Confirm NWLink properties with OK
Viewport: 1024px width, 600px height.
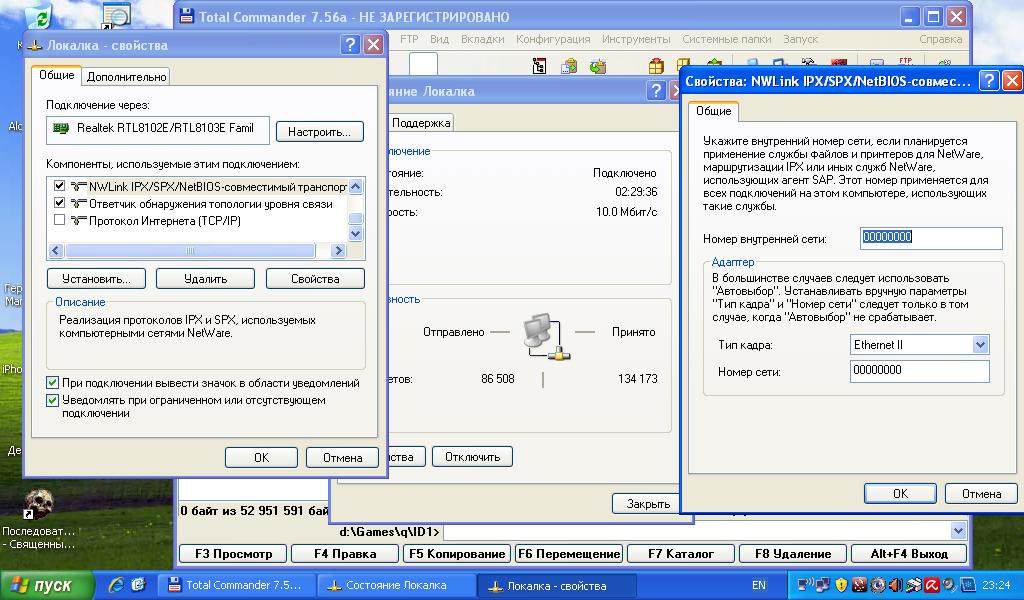pos(900,494)
